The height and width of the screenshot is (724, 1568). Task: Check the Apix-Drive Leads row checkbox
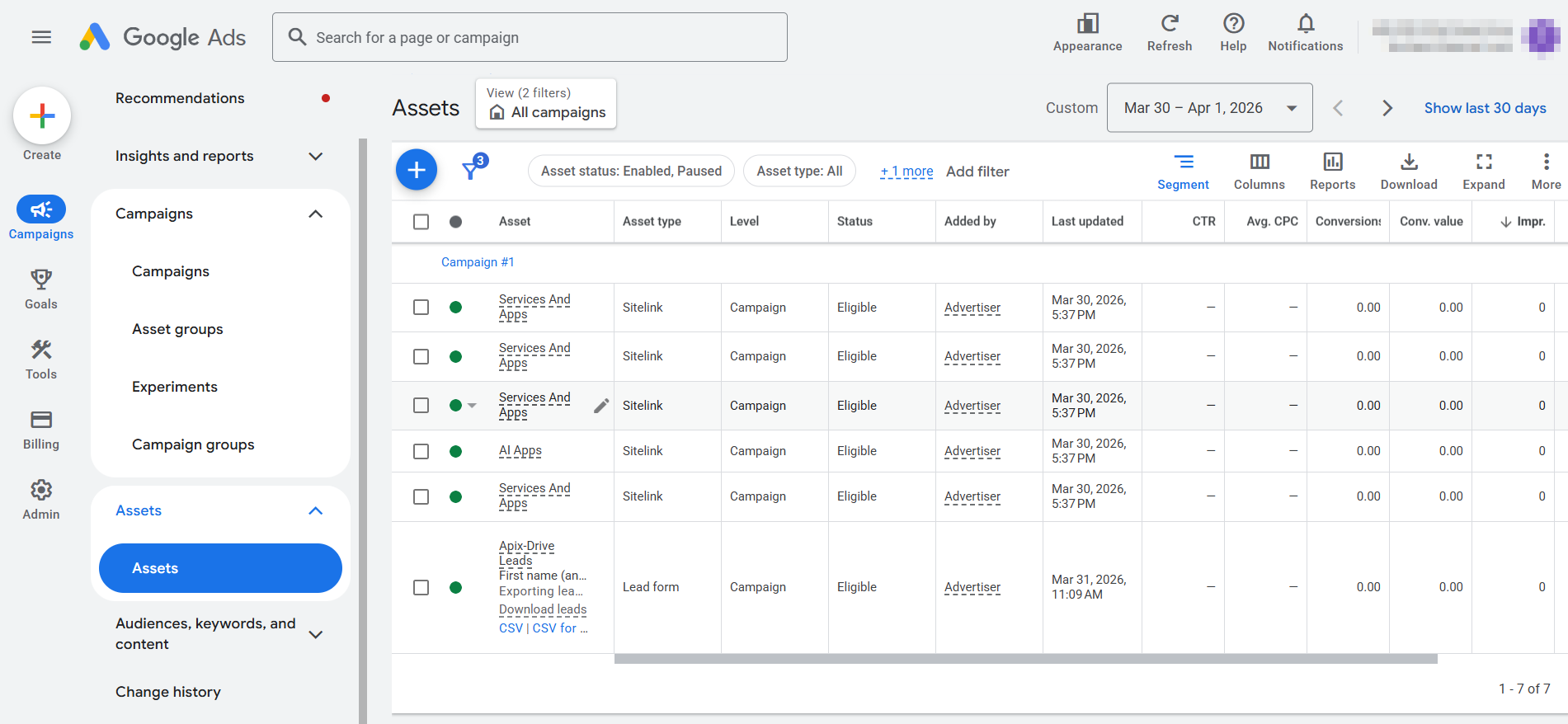(421, 587)
